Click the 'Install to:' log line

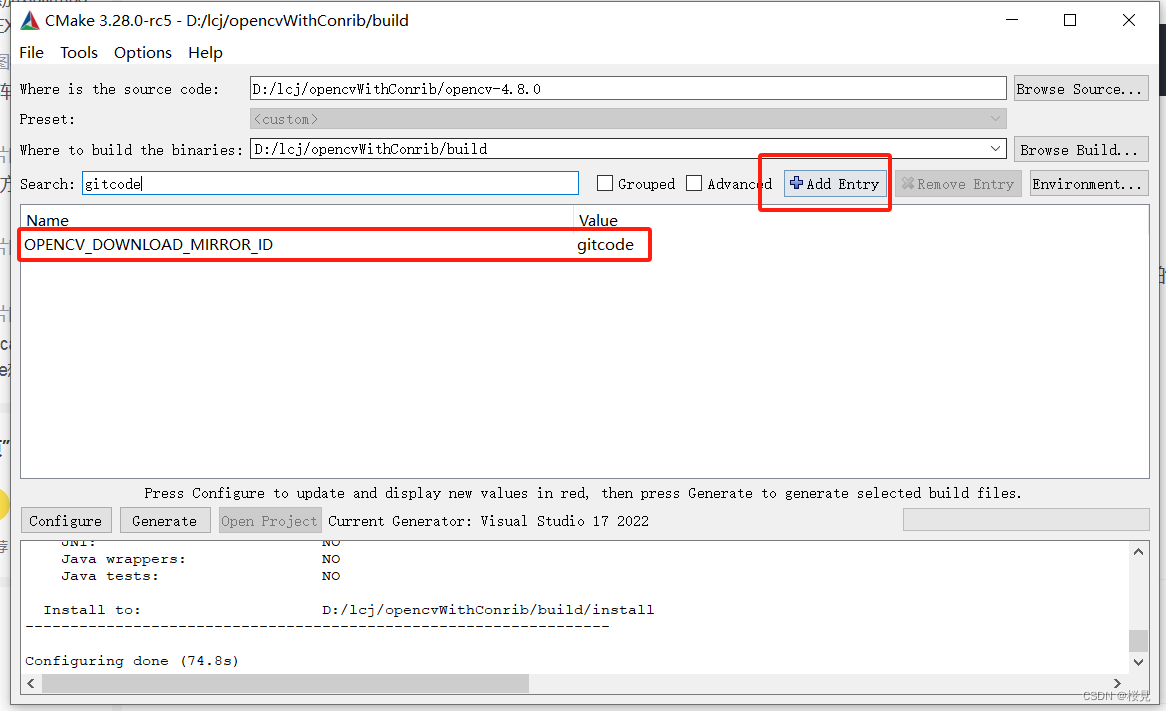pyautogui.click(x=349, y=610)
